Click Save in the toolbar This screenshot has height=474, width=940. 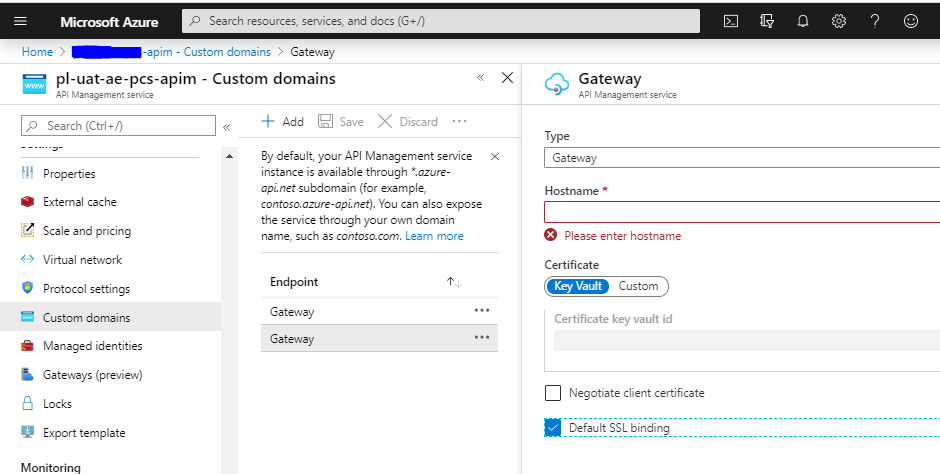click(341, 122)
